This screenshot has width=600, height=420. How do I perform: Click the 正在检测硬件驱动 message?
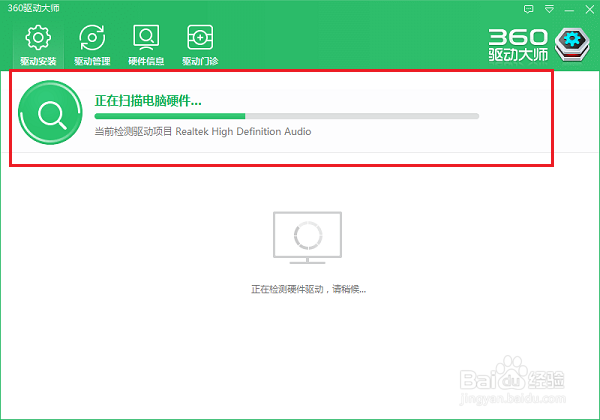tap(308, 289)
